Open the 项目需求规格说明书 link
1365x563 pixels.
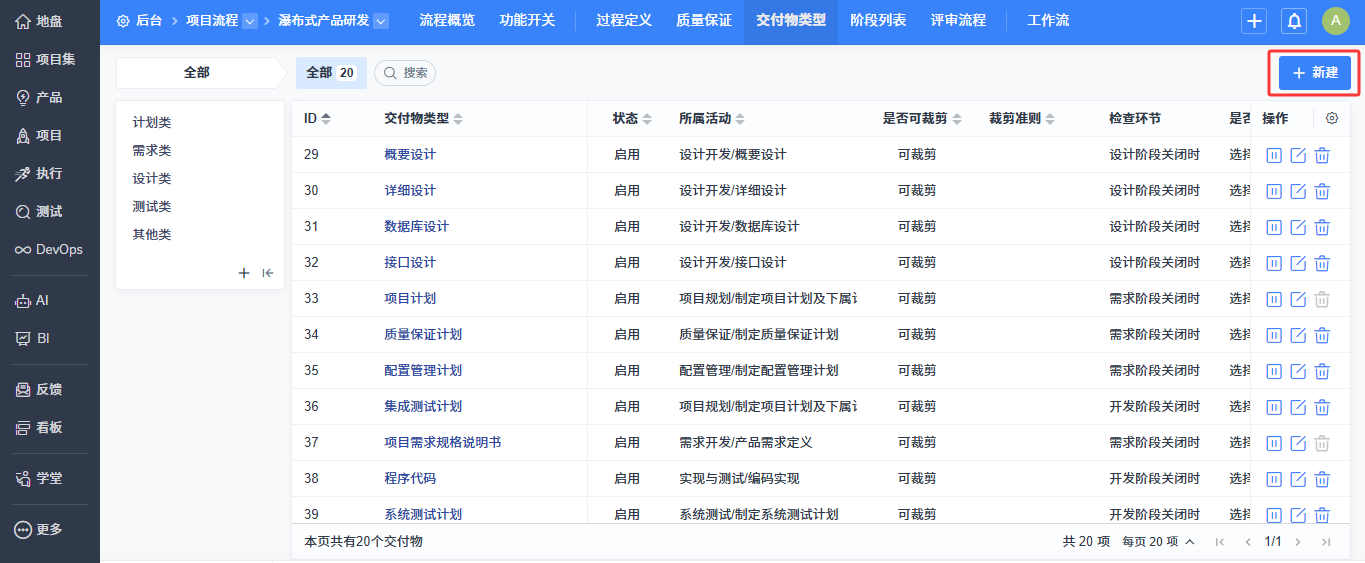coord(442,442)
